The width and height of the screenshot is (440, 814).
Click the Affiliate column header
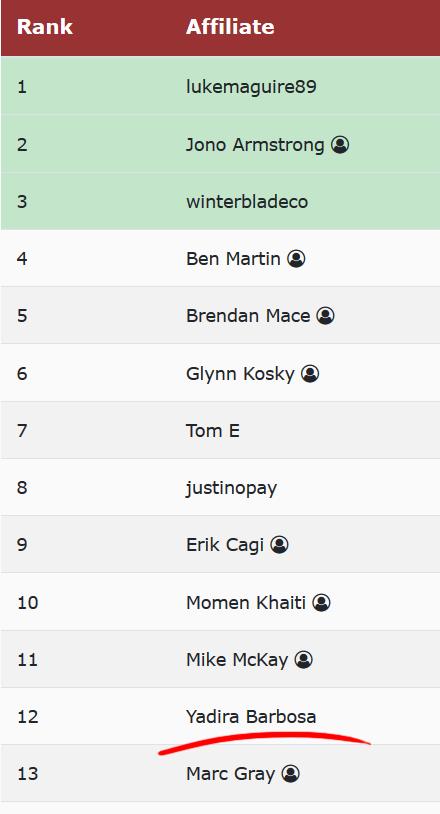[x=230, y=26]
